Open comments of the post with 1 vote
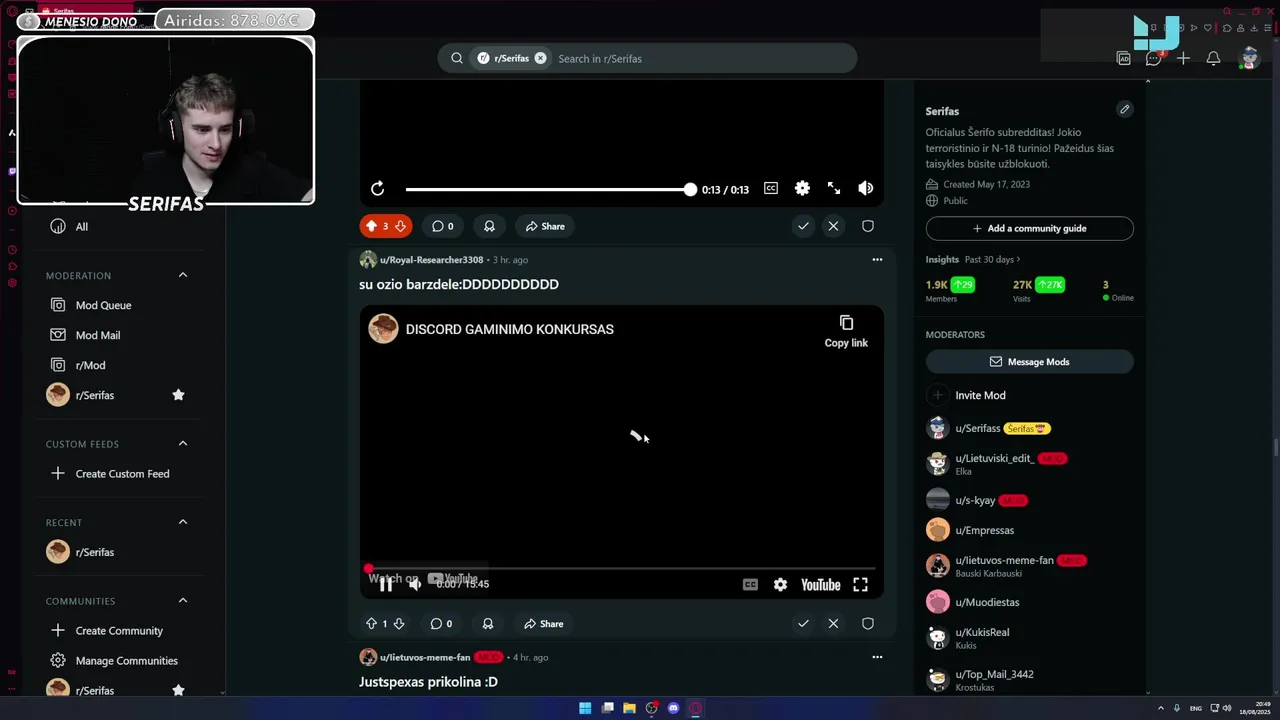Screen dimensions: 1280x720 click(441, 624)
